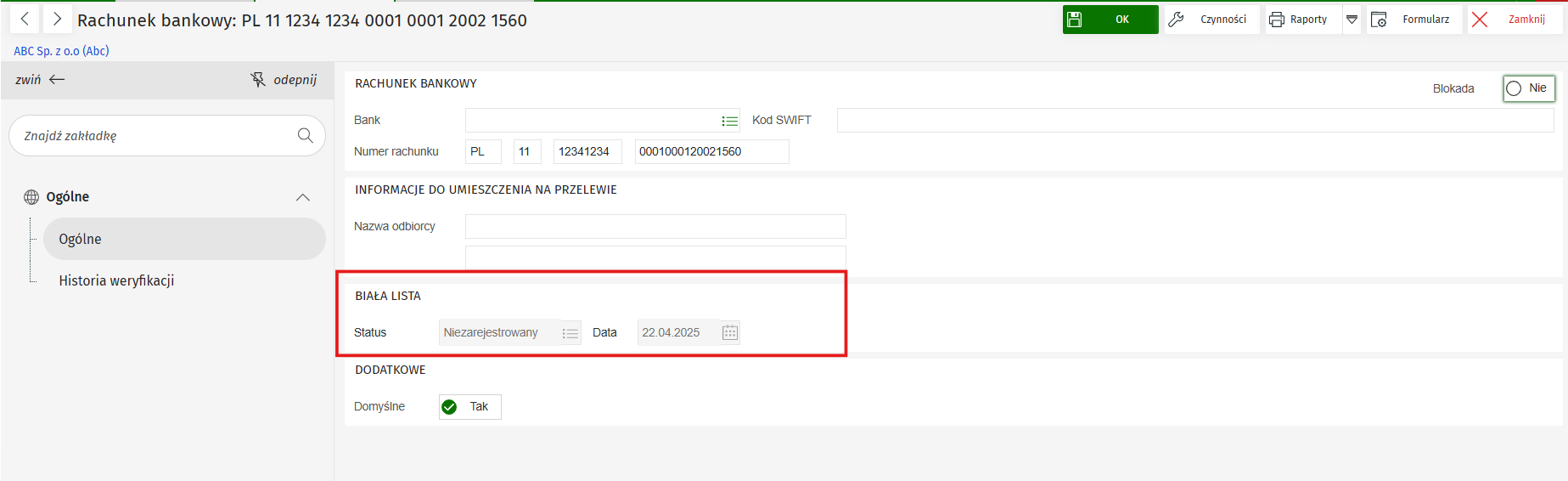Select the Ogólne tab in sidebar
Screen dimensions: 1568x481
pyautogui.click(x=183, y=239)
